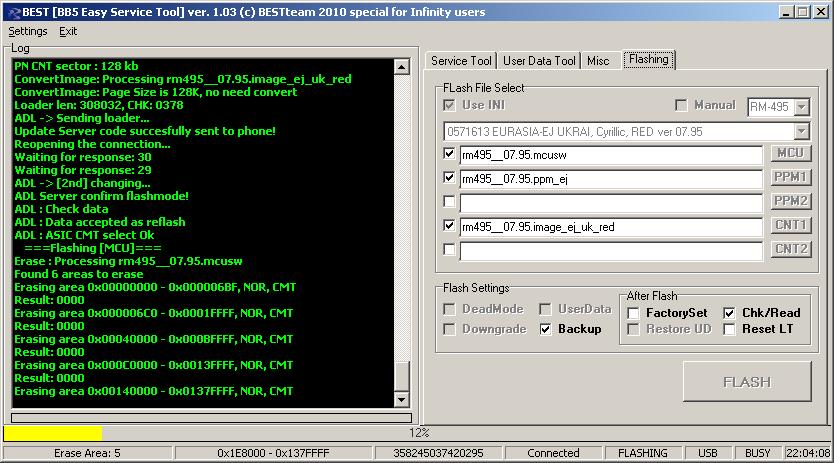Image resolution: width=834 pixels, height=463 pixels.
Task: Click the 'Waiting for response: 29' log line
Action: click(82, 170)
